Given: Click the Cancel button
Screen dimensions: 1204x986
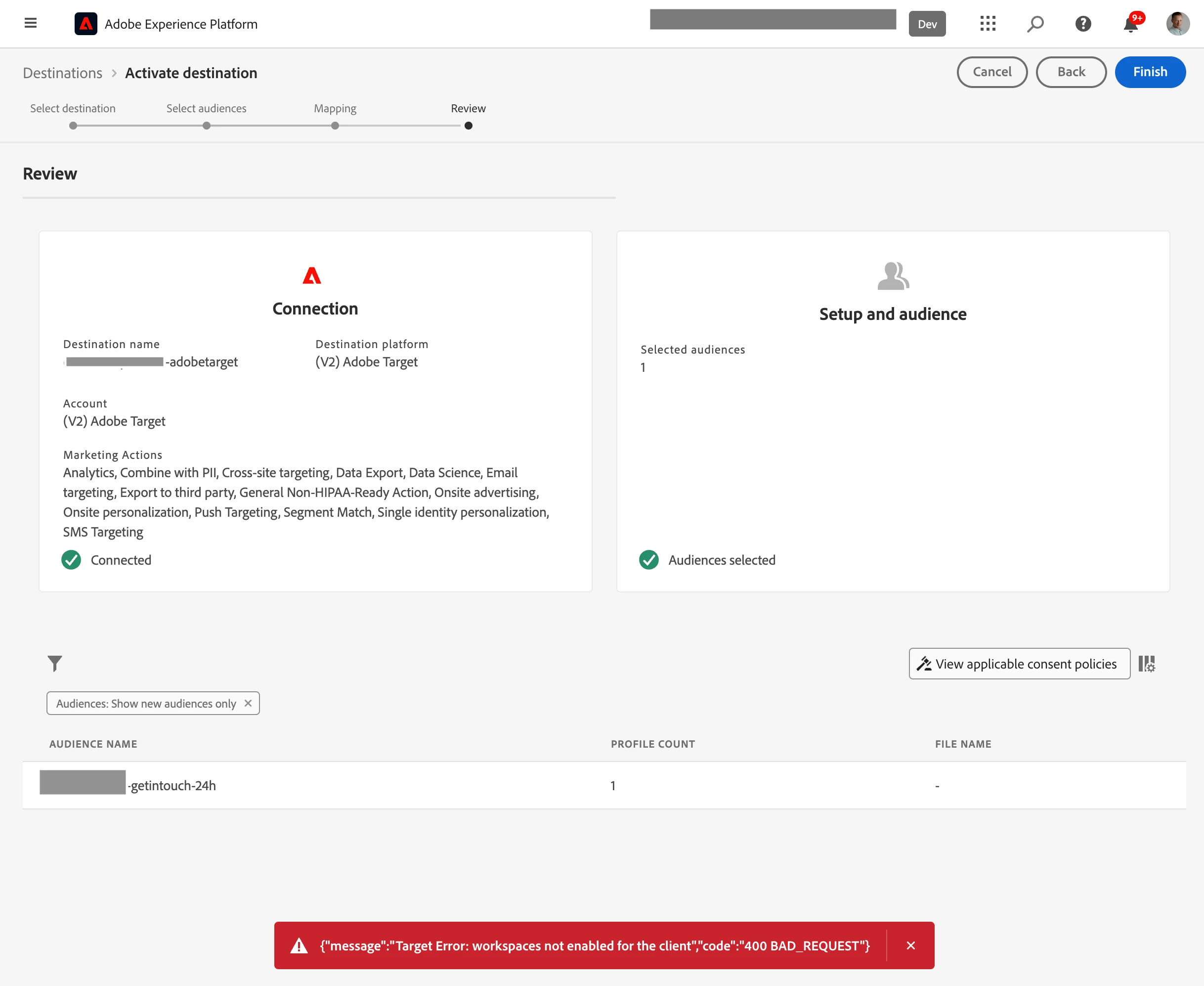Looking at the screenshot, I should (x=991, y=72).
